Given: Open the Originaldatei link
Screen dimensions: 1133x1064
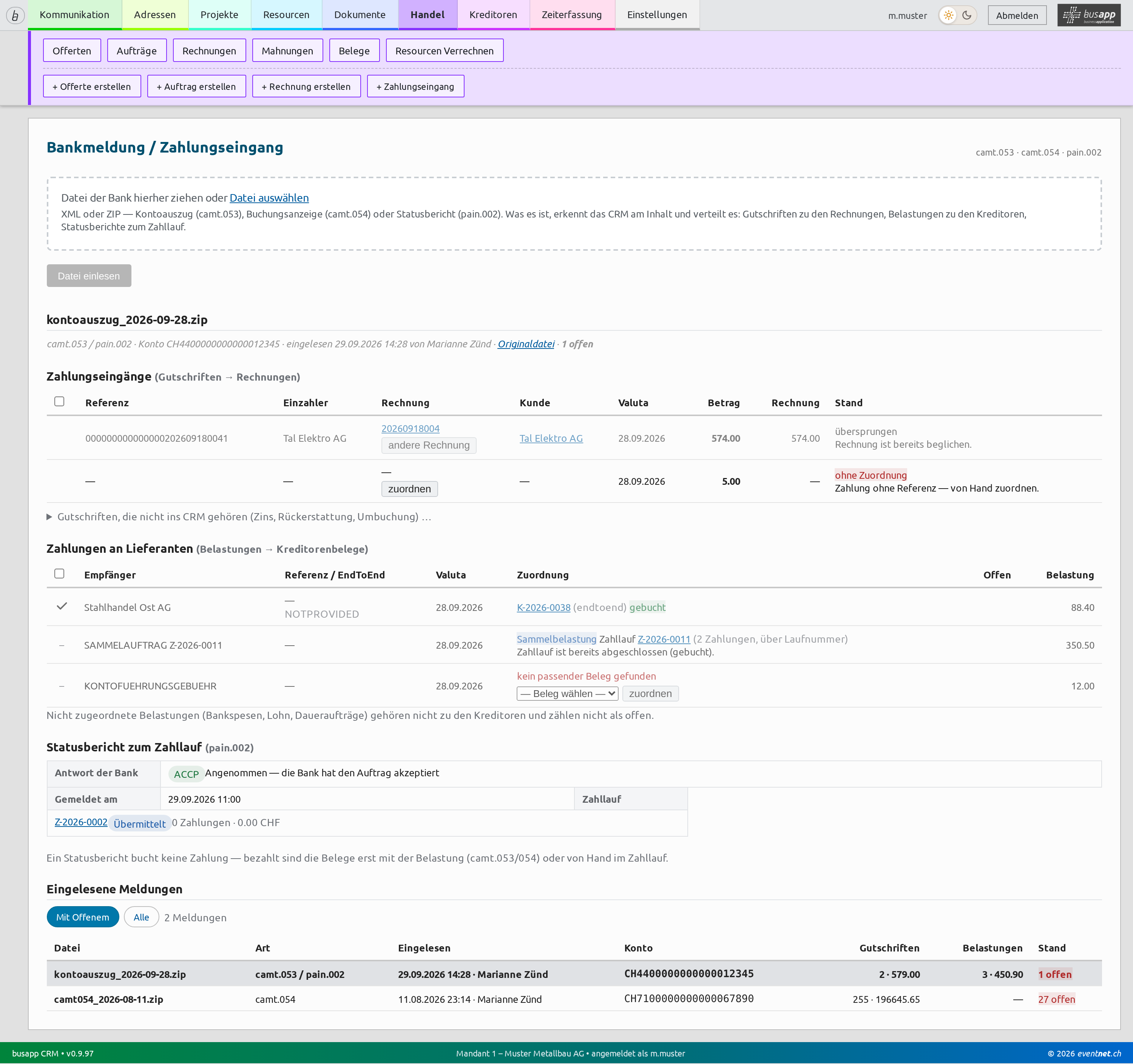Looking at the screenshot, I should 526,344.
